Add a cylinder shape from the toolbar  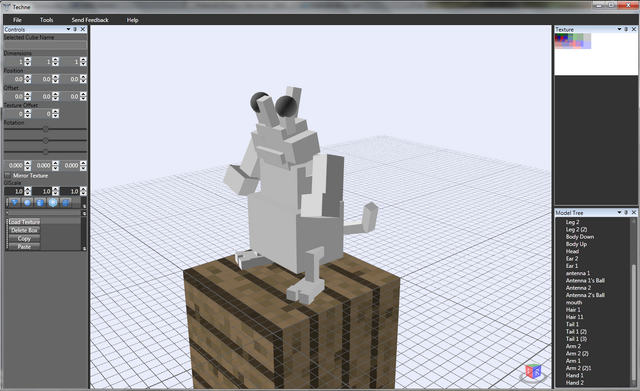pos(40,202)
